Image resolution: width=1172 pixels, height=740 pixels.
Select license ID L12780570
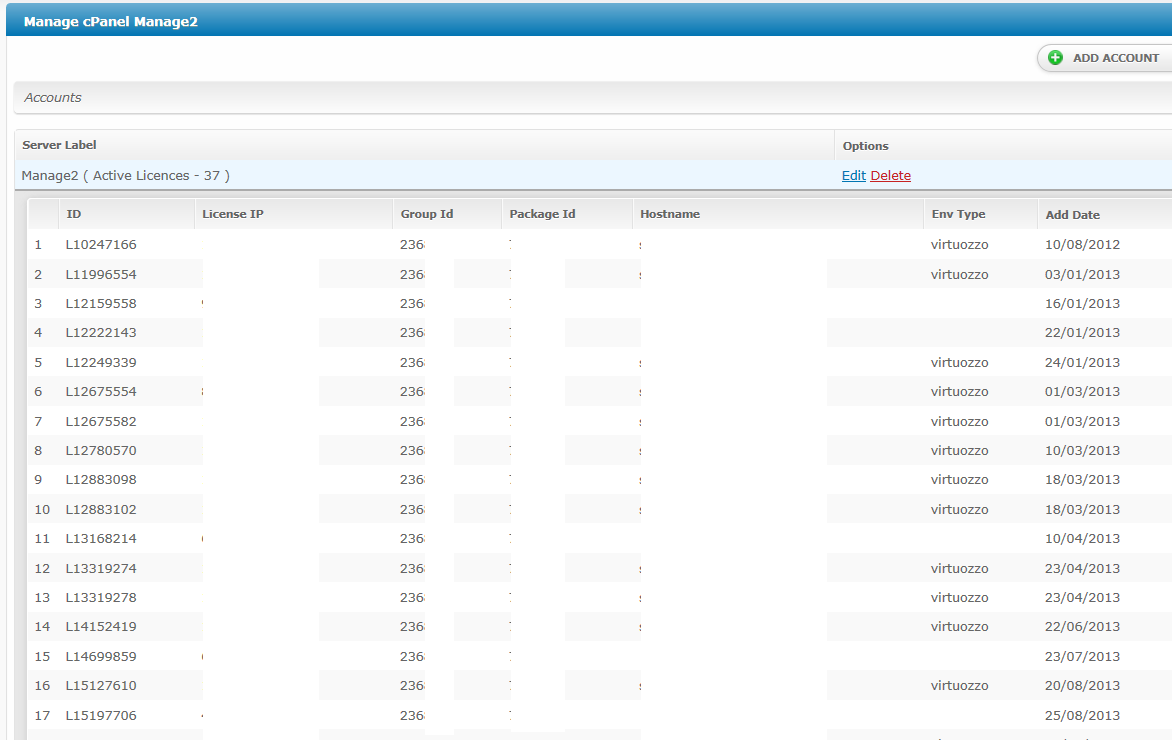coord(101,451)
